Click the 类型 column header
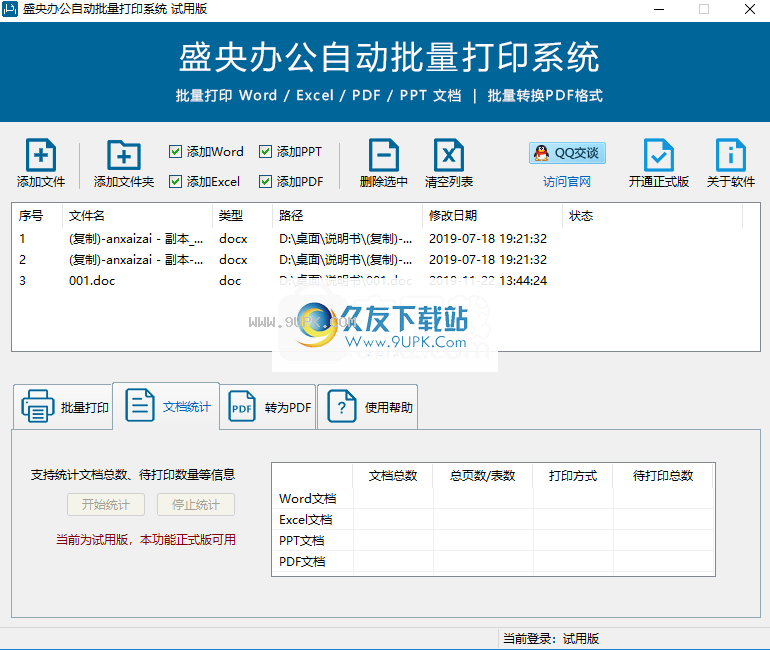Image resolution: width=770 pixels, height=650 pixels. 243,216
